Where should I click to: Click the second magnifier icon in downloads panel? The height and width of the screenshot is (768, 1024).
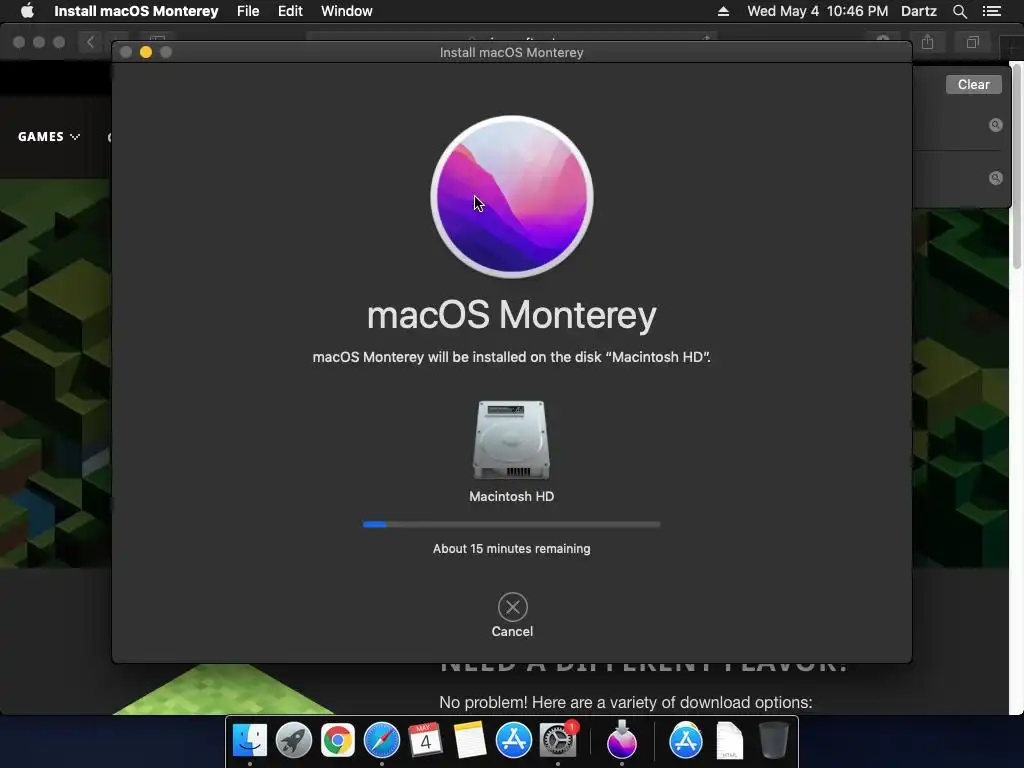[x=995, y=178]
